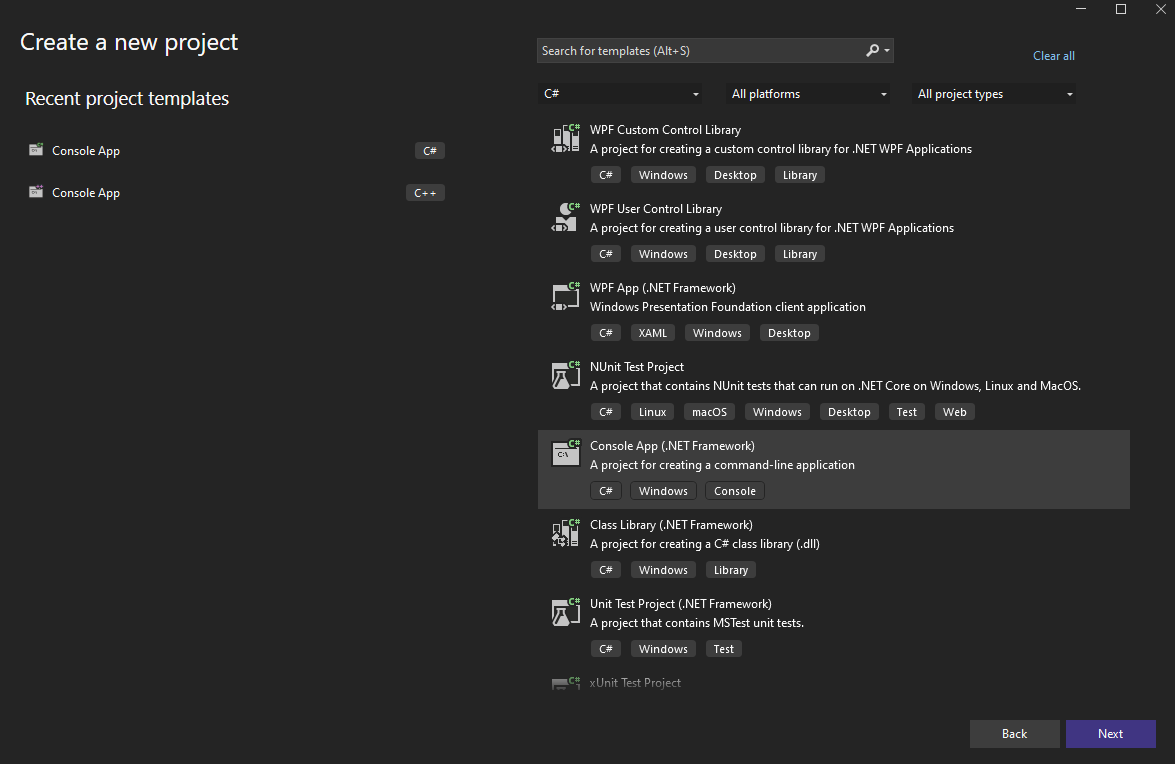Select recent Console App with C++ tag
Image resolution: width=1175 pixels, height=764 pixels.
coord(236,192)
